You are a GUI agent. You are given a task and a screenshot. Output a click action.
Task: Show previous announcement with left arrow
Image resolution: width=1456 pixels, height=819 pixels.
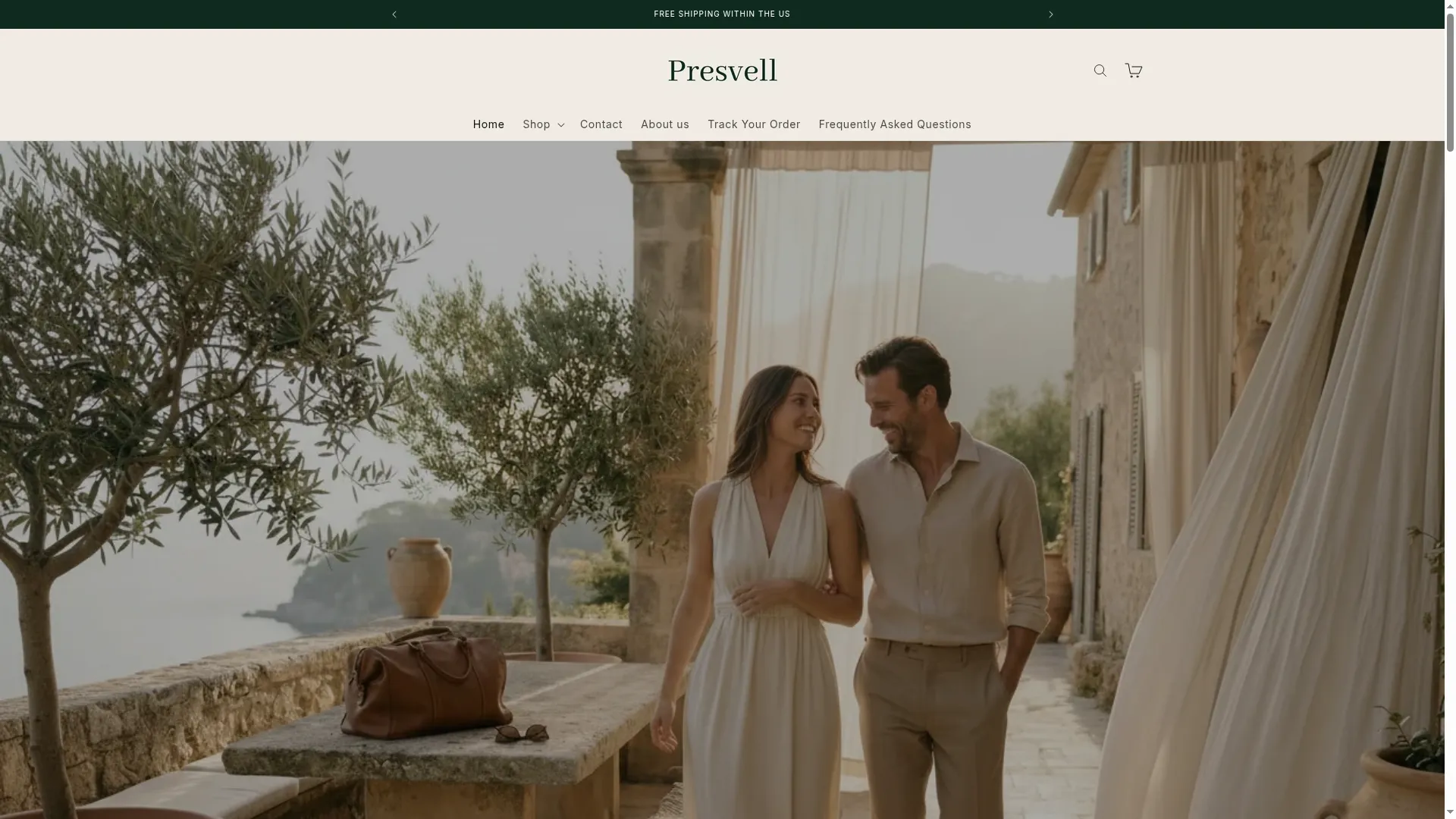394,14
